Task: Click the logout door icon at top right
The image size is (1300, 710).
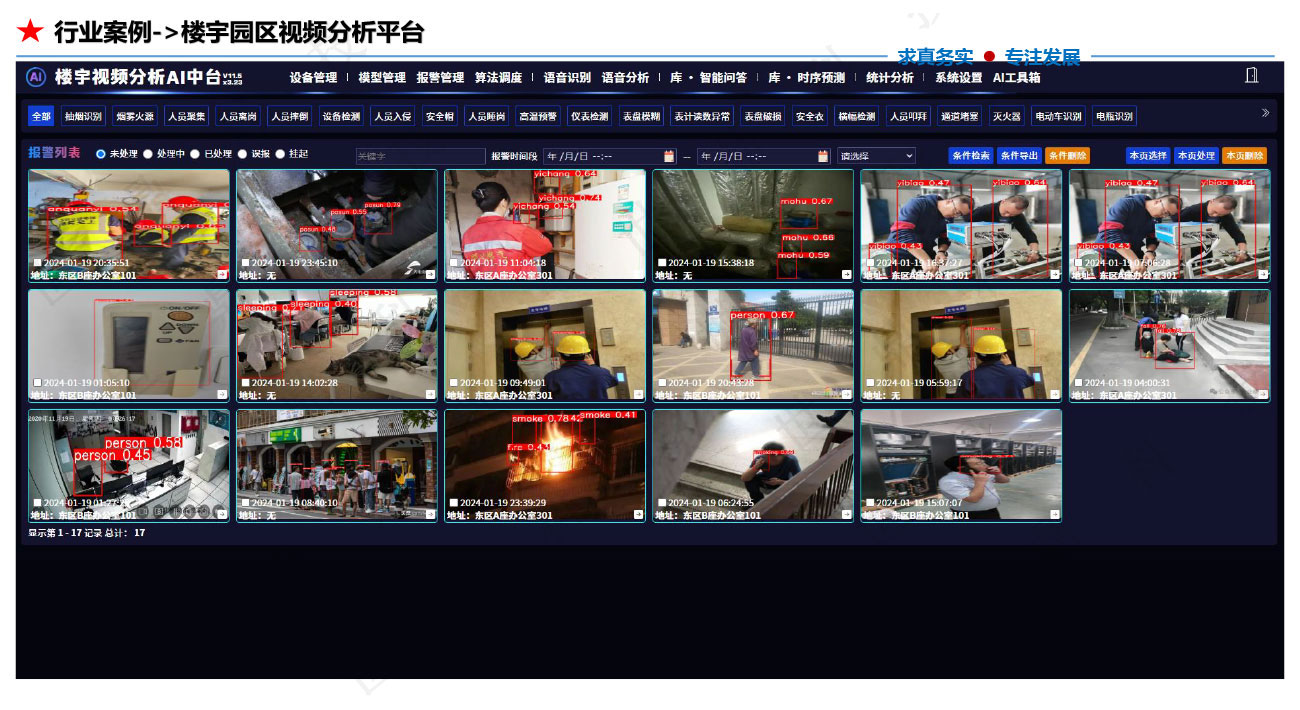Action: [x=1251, y=76]
